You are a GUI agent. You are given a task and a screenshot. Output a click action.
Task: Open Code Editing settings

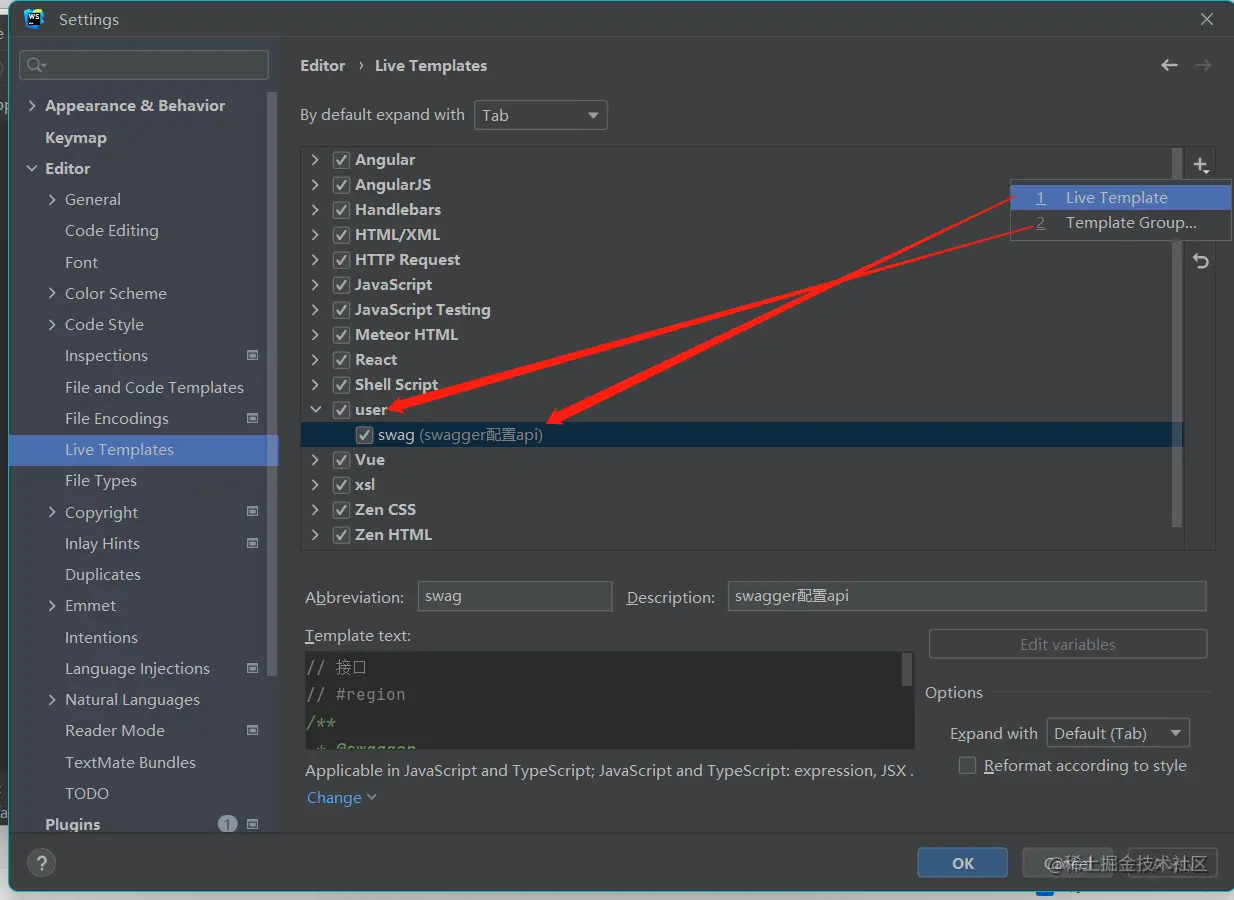(112, 231)
